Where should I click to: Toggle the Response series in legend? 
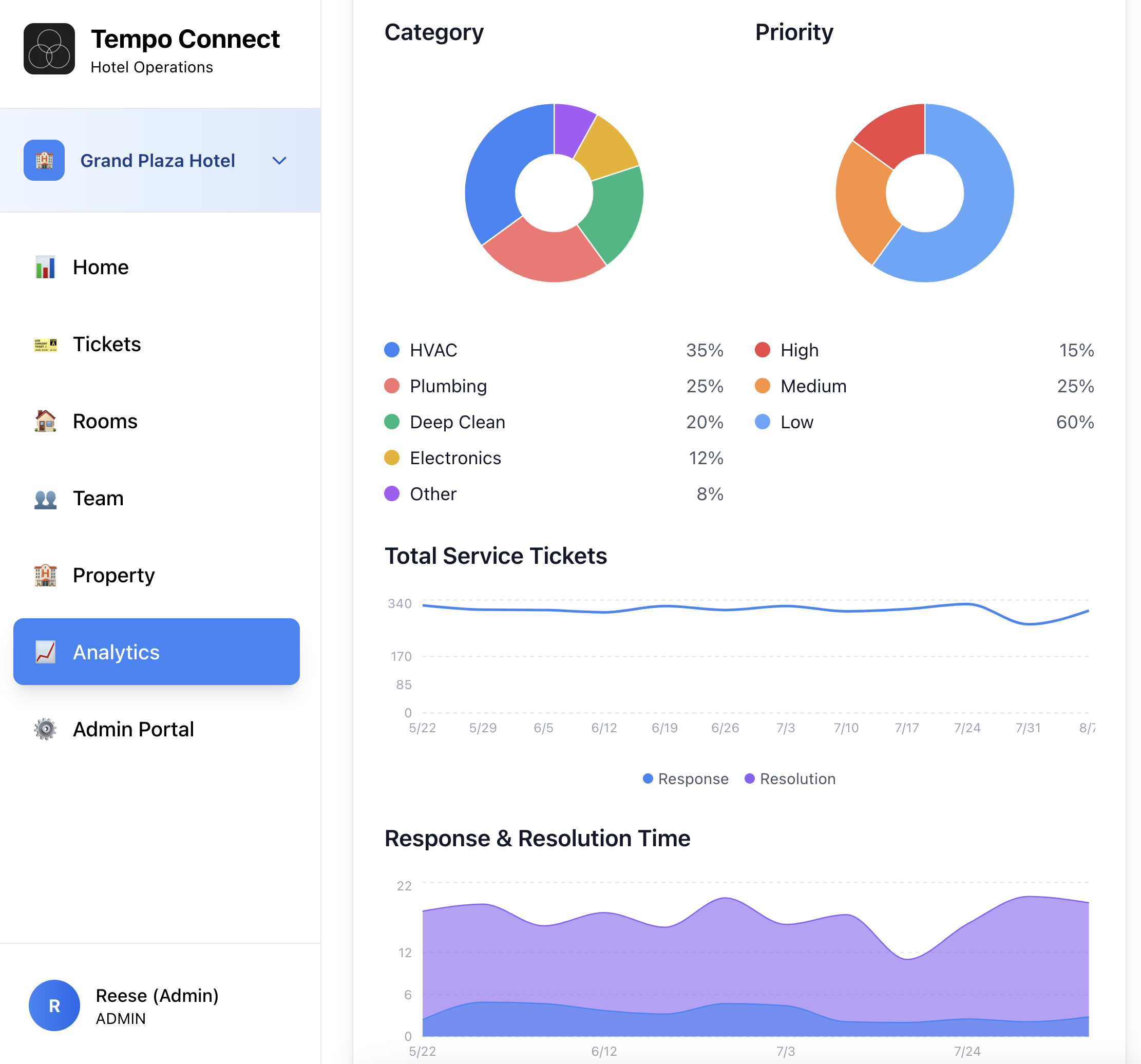coord(686,779)
